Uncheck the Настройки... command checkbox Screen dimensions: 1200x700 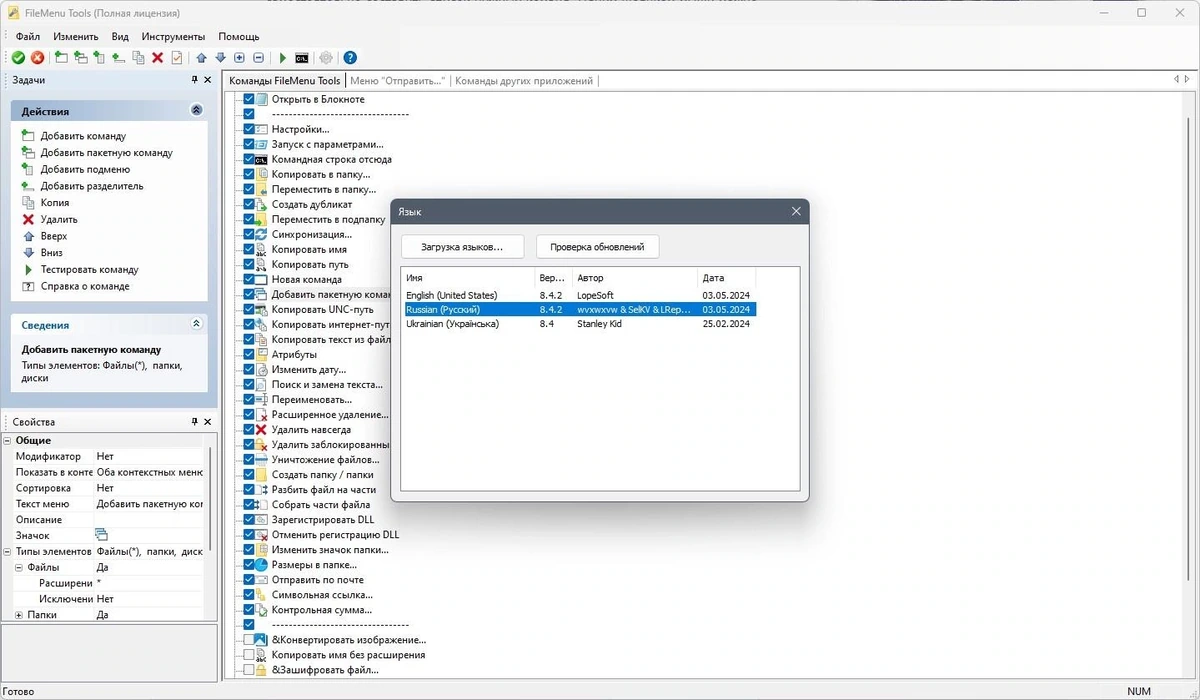pos(249,129)
